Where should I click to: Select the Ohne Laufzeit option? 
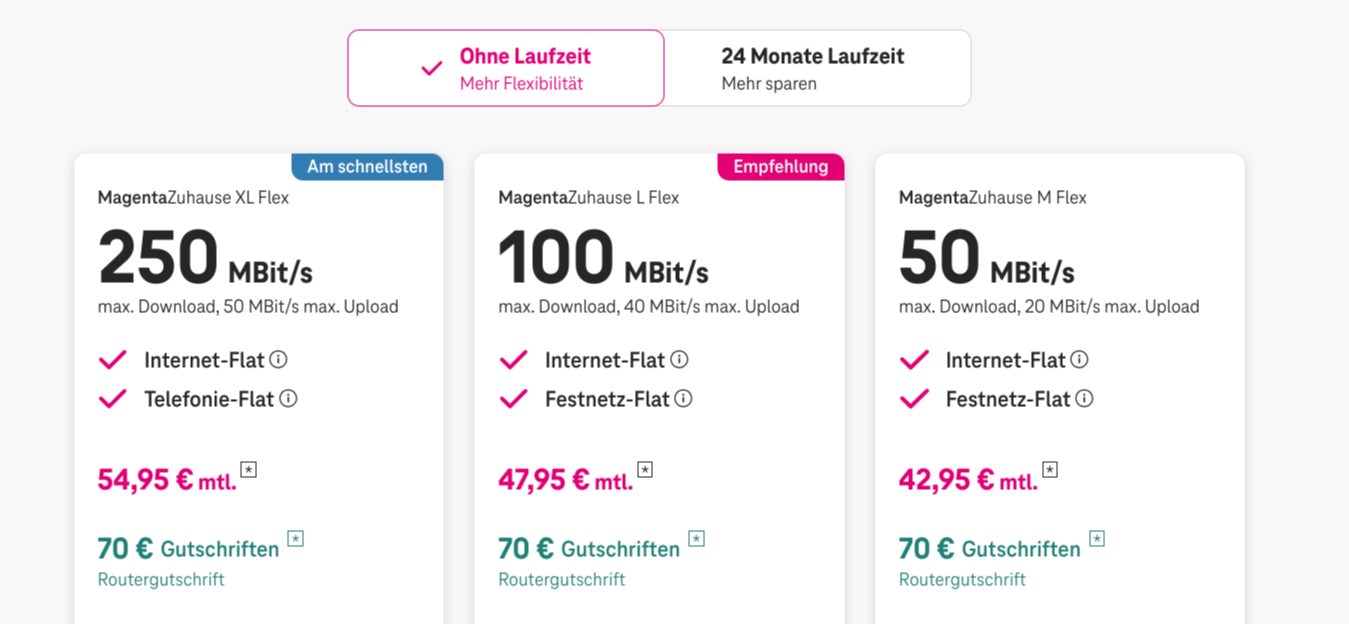[506, 68]
